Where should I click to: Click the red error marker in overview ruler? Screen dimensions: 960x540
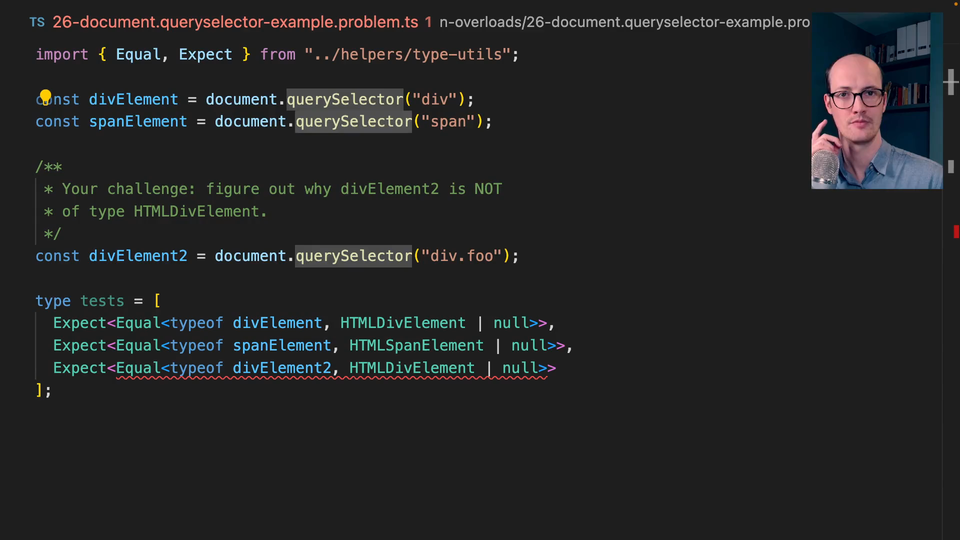tap(956, 232)
